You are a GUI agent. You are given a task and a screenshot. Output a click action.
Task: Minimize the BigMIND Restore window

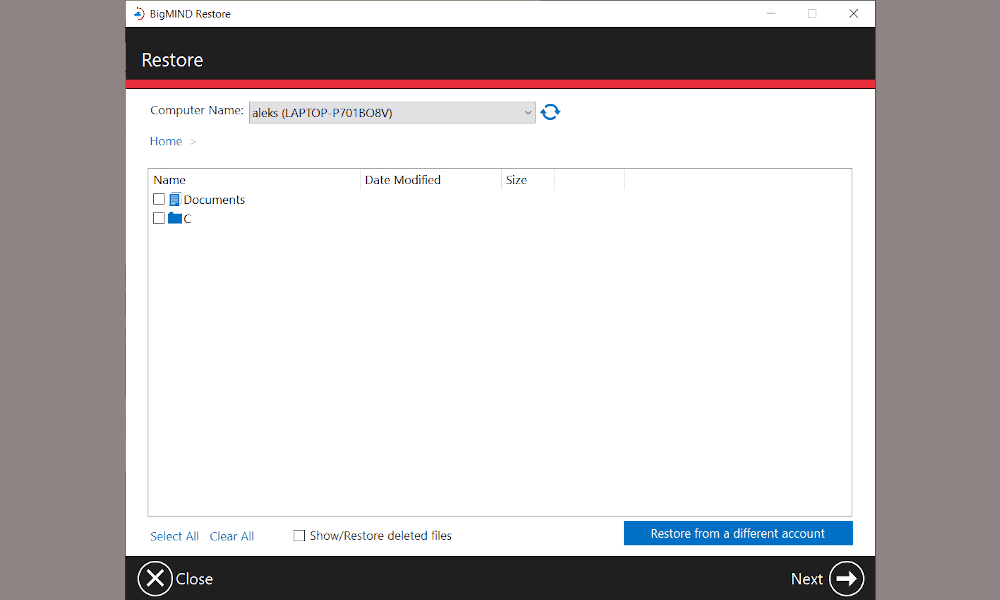pos(771,13)
